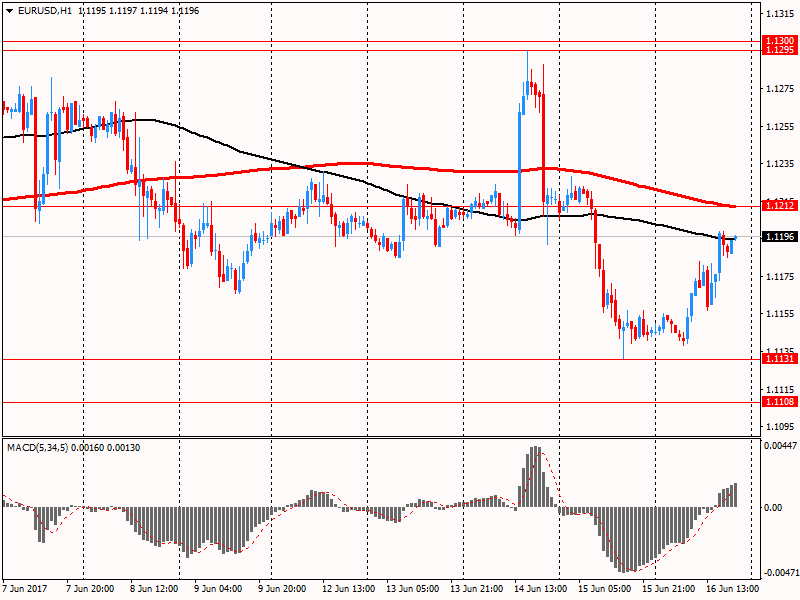Screen dimensions: 800x600
Task: Click the 1.1115 price scale value
Action: [x=781, y=389]
